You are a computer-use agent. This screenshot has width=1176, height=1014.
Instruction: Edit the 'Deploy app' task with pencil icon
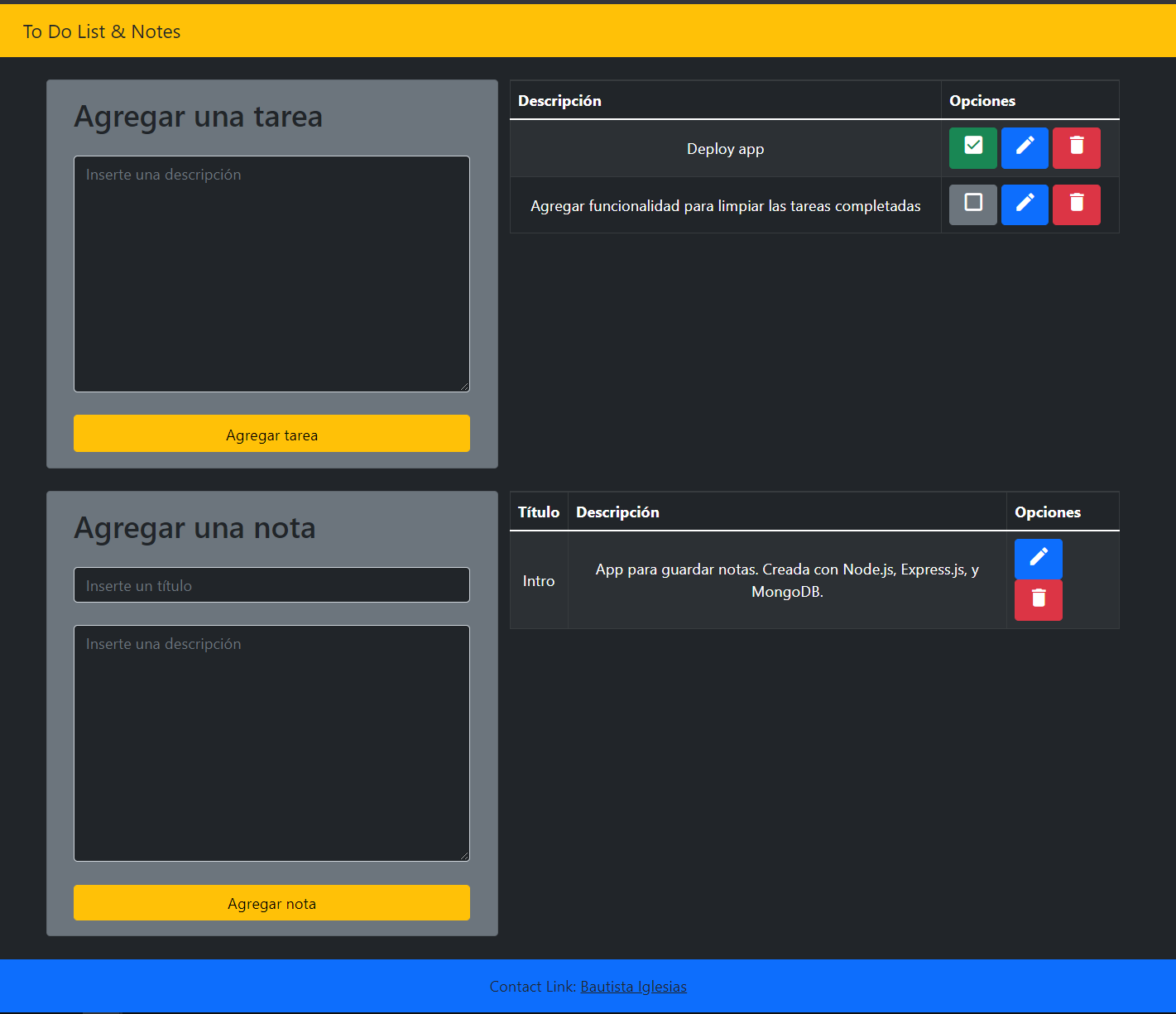pos(1025,148)
